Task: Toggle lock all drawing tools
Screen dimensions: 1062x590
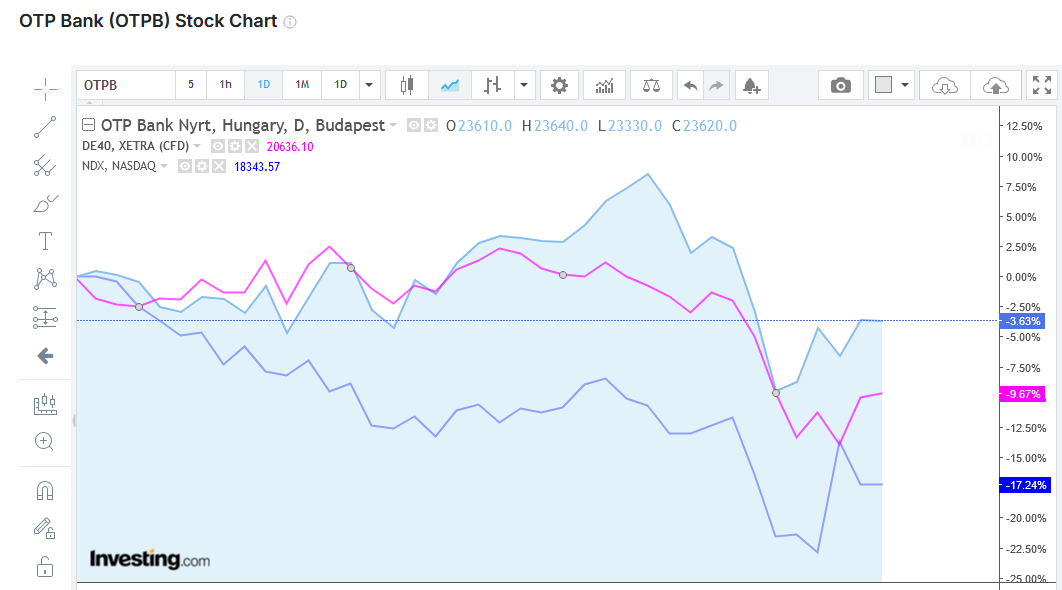Action: pyautogui.click(x=44, y=567)
